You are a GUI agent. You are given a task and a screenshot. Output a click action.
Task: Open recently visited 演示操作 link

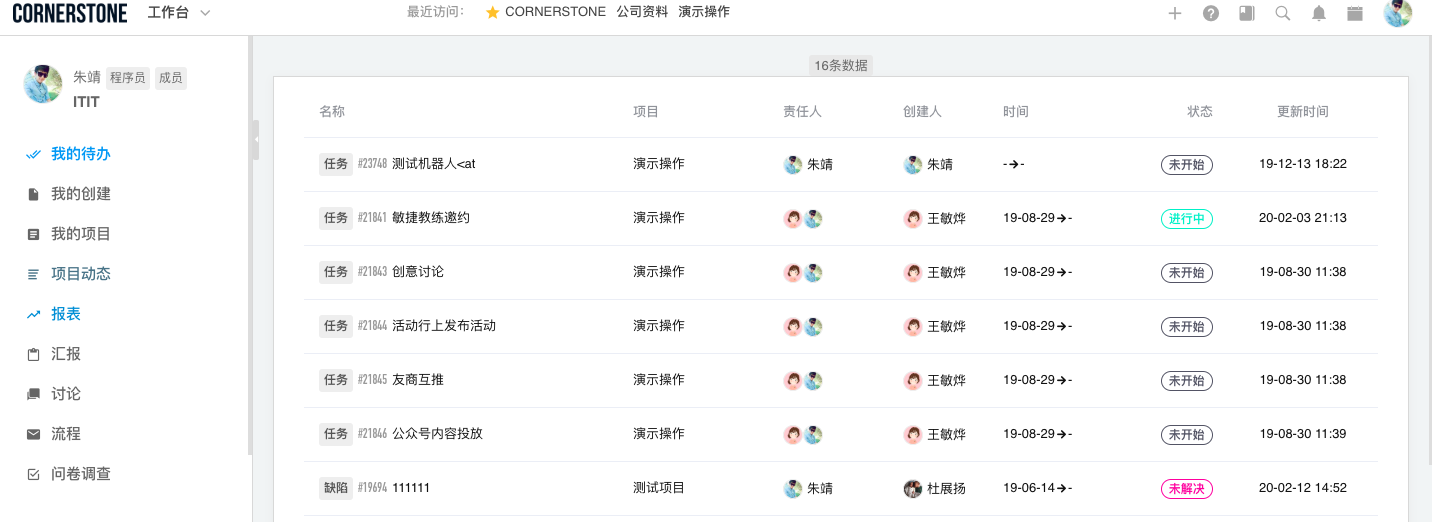pyautogui.click(x=704, y=12)
